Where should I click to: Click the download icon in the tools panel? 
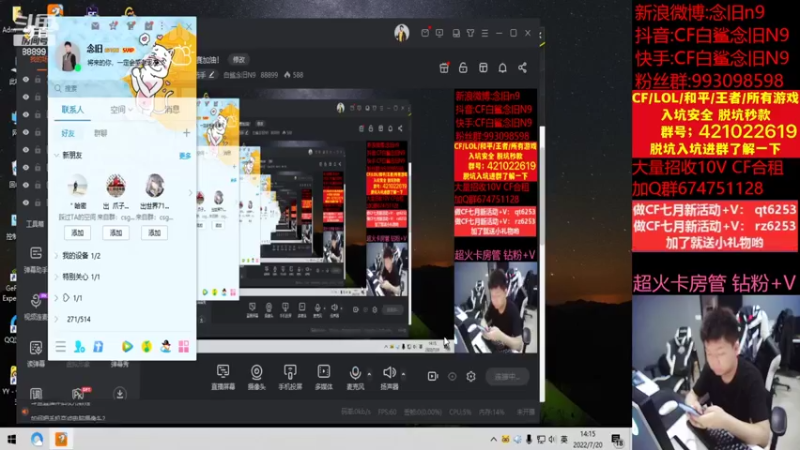point(120,393)
